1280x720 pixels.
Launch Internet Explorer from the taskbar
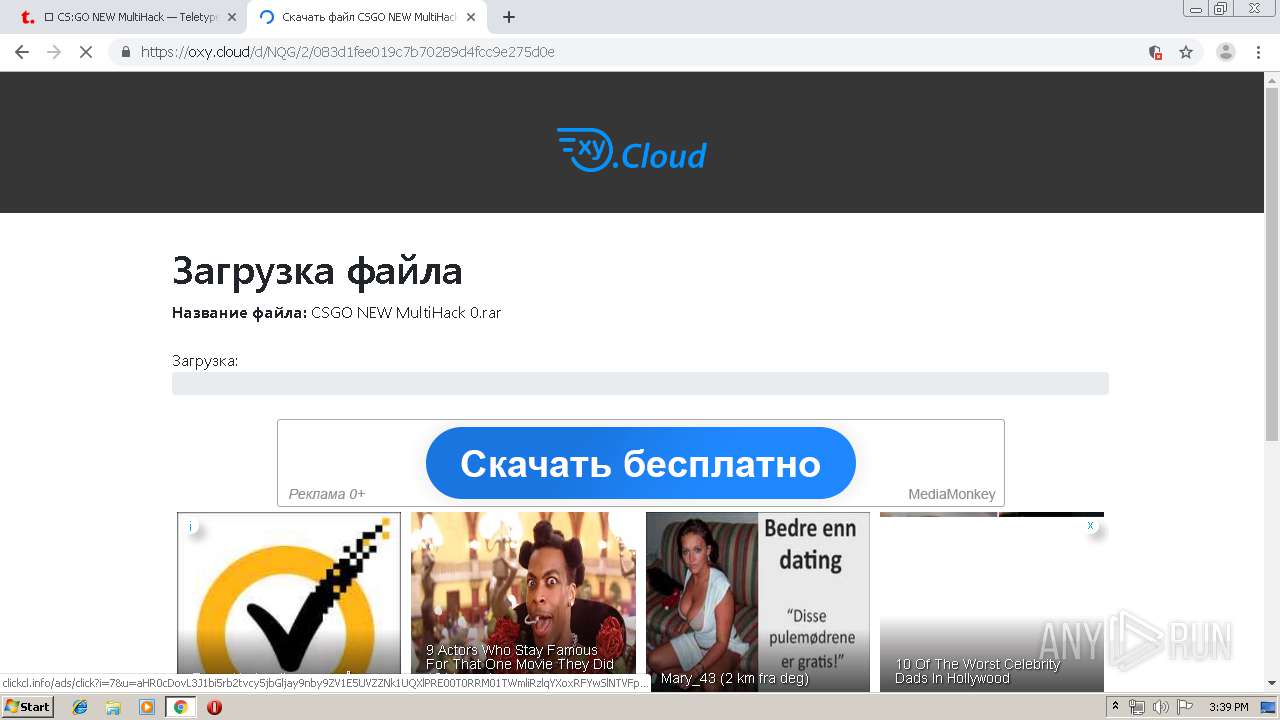click(x=80, y=707)
